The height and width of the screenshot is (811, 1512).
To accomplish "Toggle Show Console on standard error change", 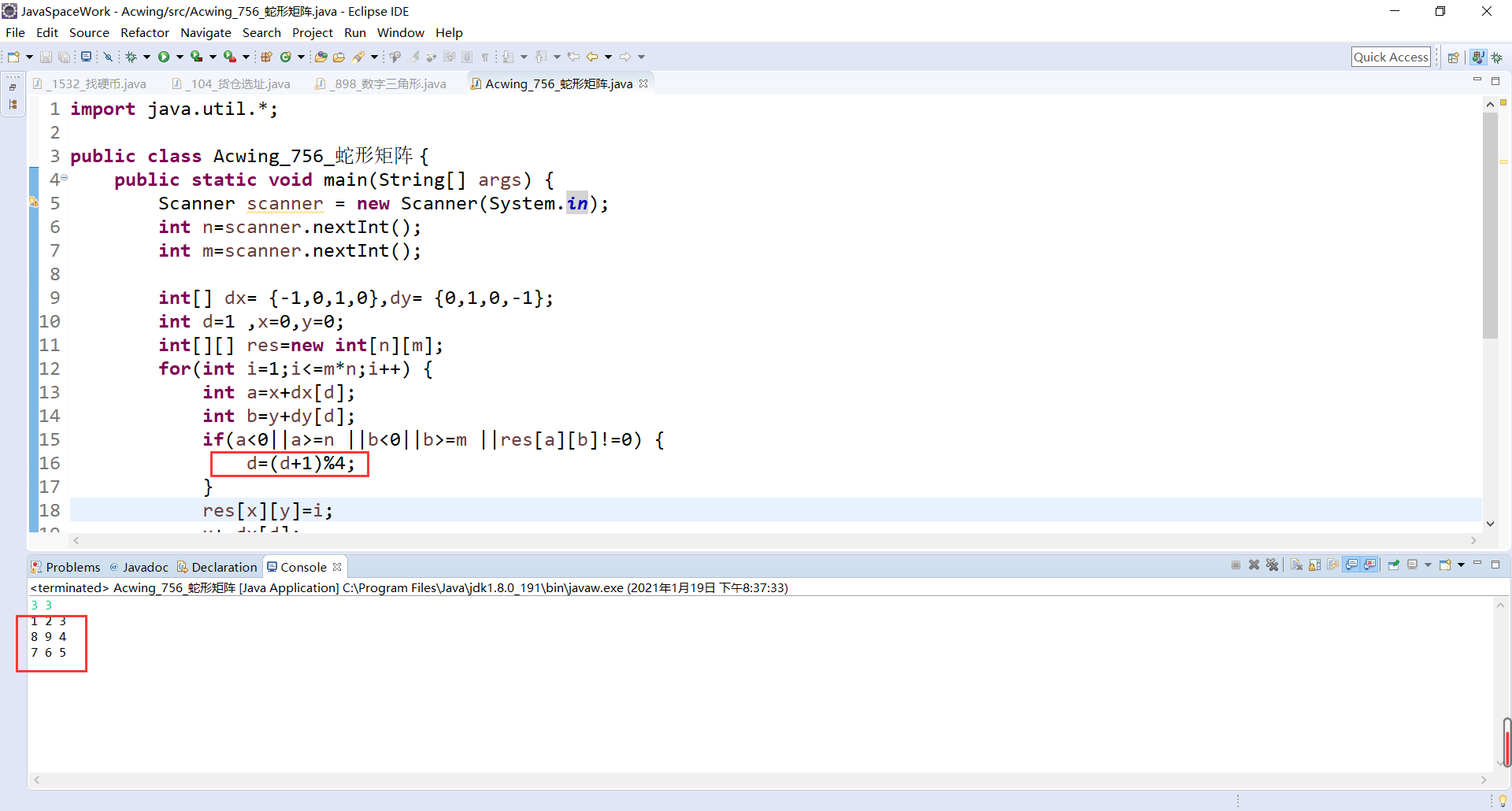I will point(1369,565).
